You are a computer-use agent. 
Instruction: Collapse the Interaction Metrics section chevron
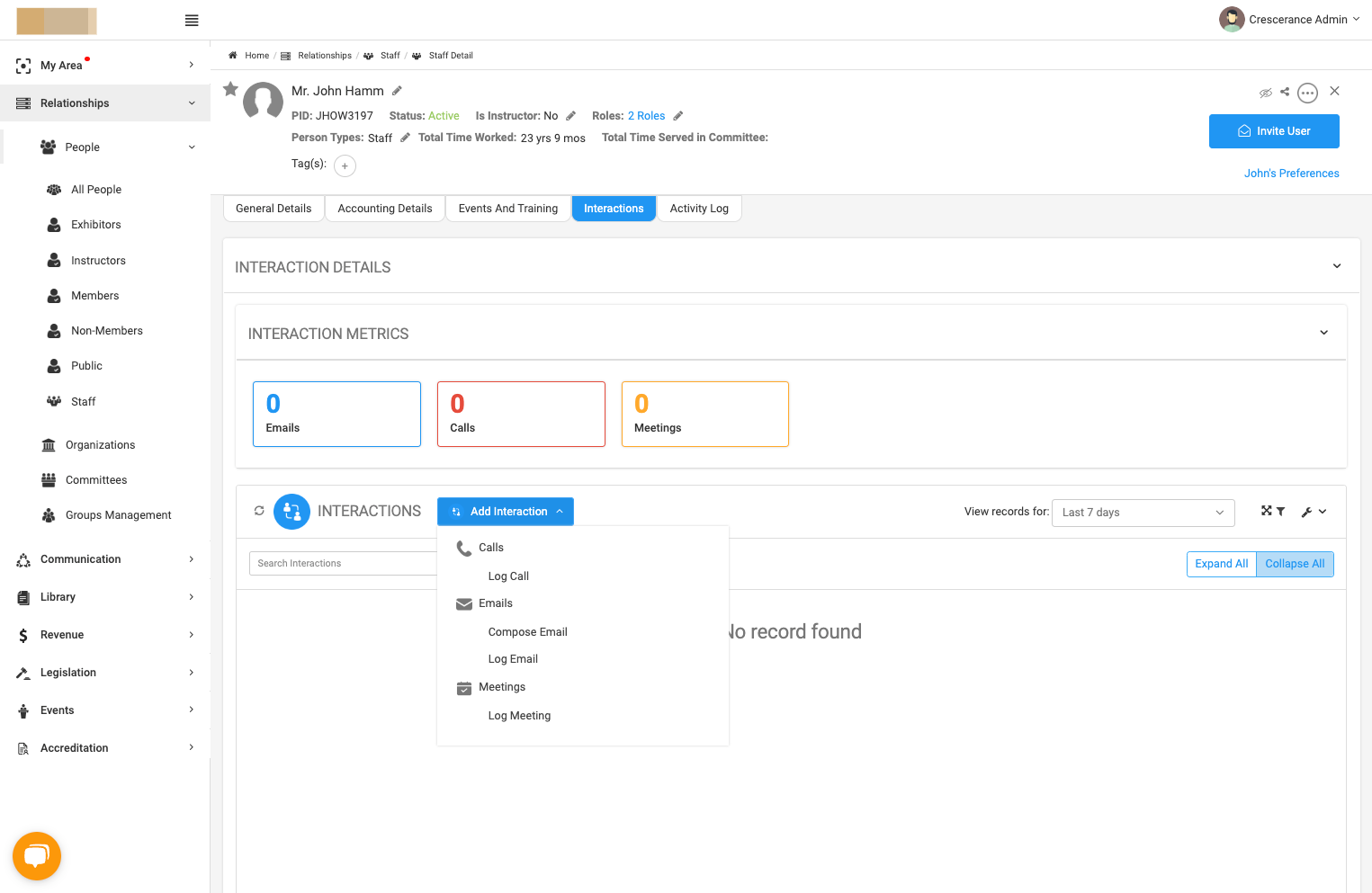(1324, 333)
